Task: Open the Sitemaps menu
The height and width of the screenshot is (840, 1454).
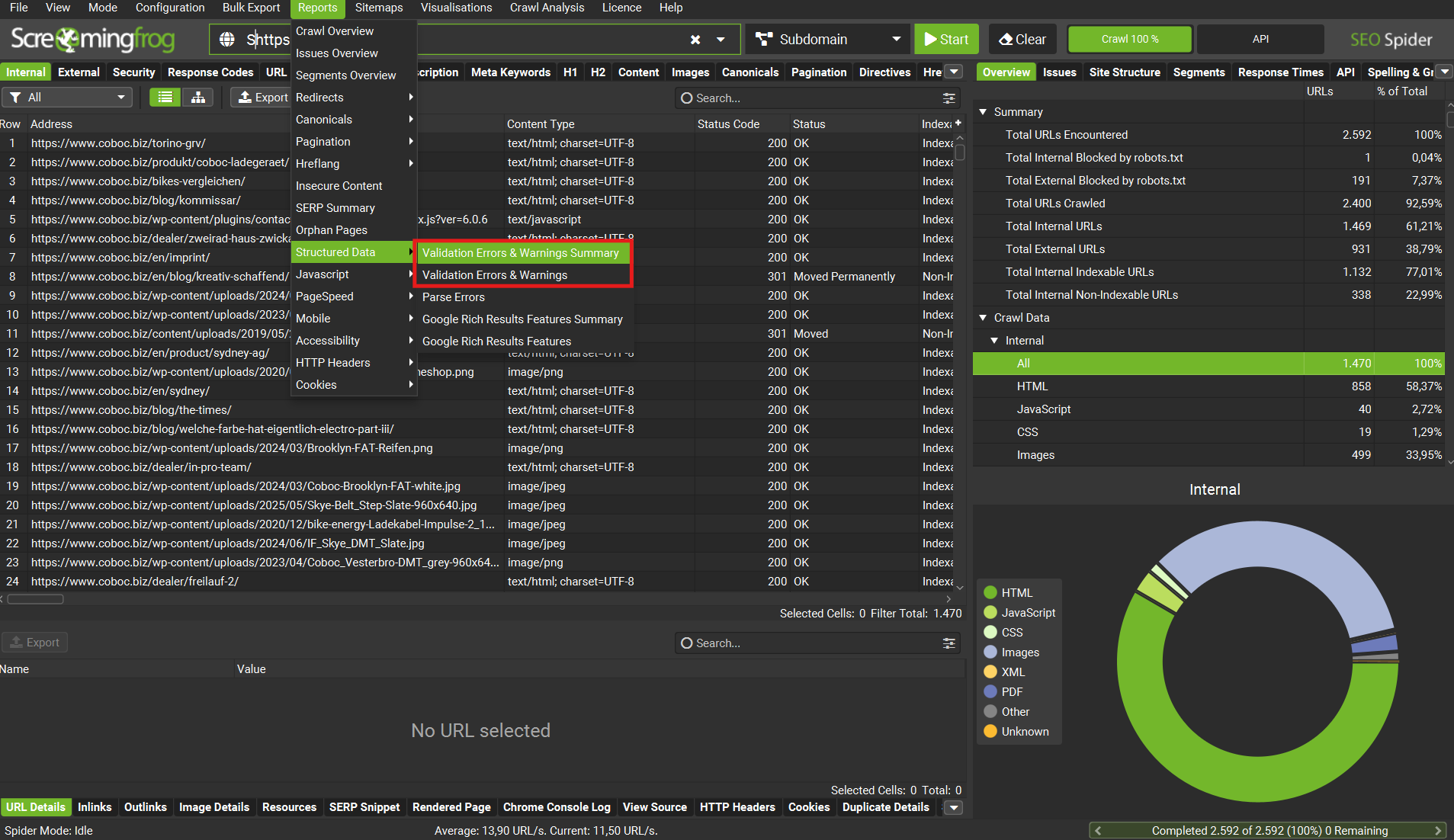Action: click(x=379, y=8)
